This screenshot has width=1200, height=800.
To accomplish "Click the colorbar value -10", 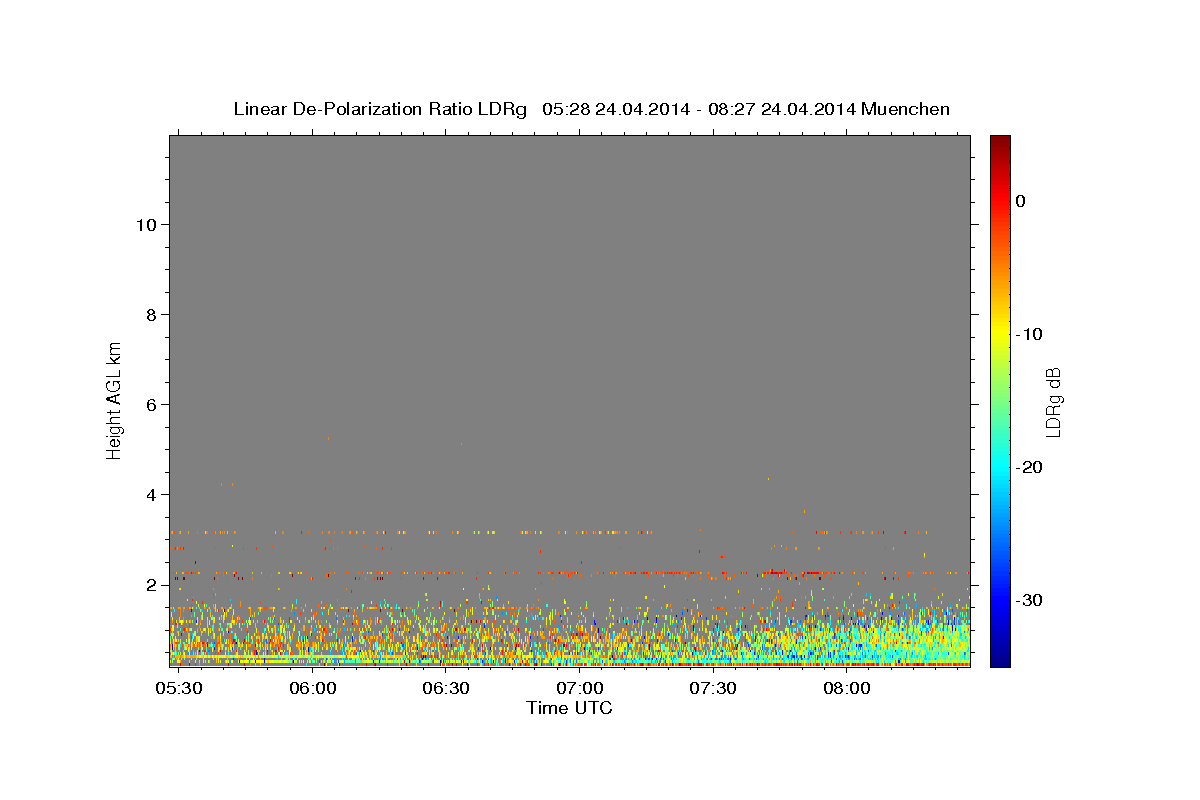I will [x=1029, y=334].
